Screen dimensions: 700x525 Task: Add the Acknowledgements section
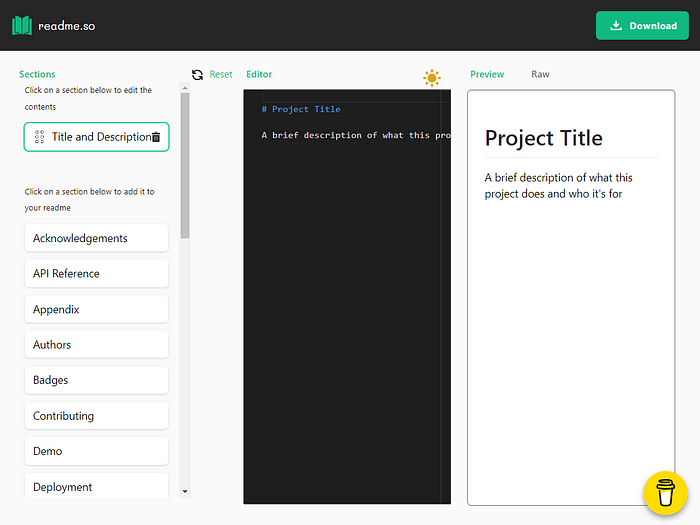coord(96,238)
